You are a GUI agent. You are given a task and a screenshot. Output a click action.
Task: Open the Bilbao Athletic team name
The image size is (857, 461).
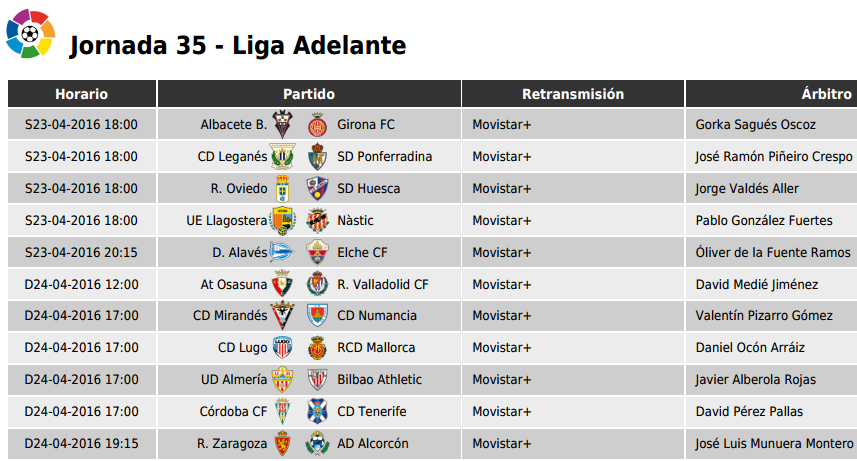379,380
